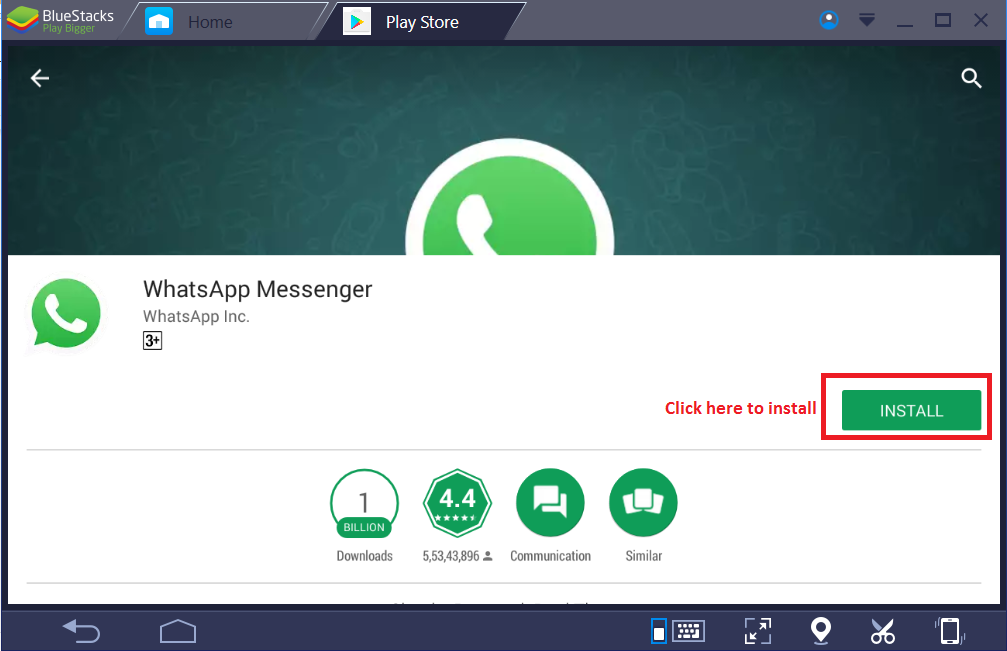1007x651 pixels.
Task: Tap the 1 Billion downloads badge
Action: click(364, 503)
